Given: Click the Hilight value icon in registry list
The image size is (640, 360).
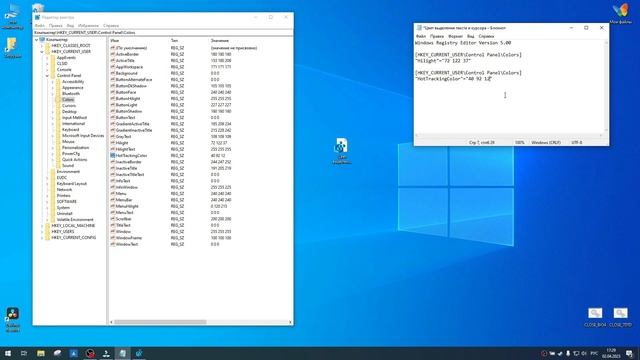Looking at the screenshot, I should pos(113,143).
